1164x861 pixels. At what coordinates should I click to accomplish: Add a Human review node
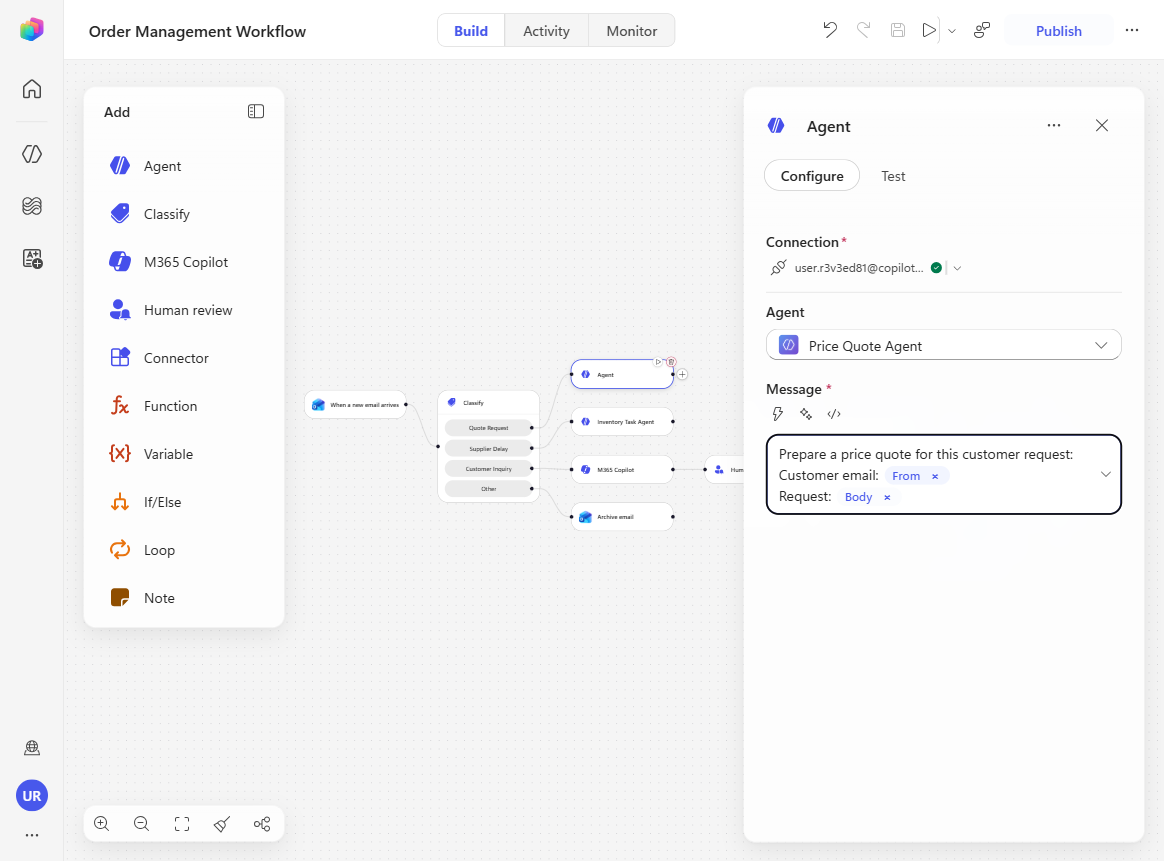(184, 310)
